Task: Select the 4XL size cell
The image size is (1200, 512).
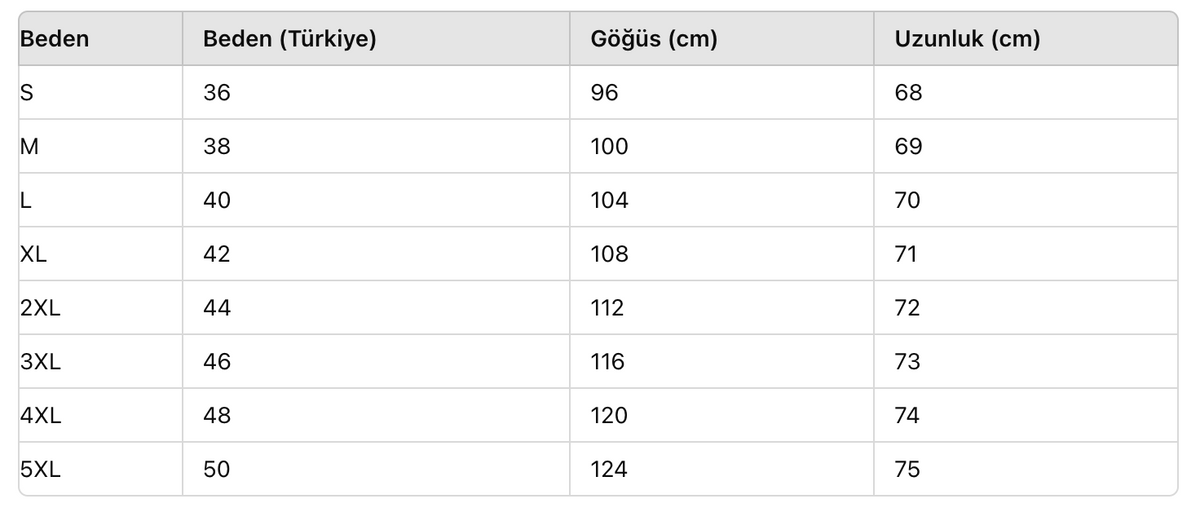Action: 40,416
